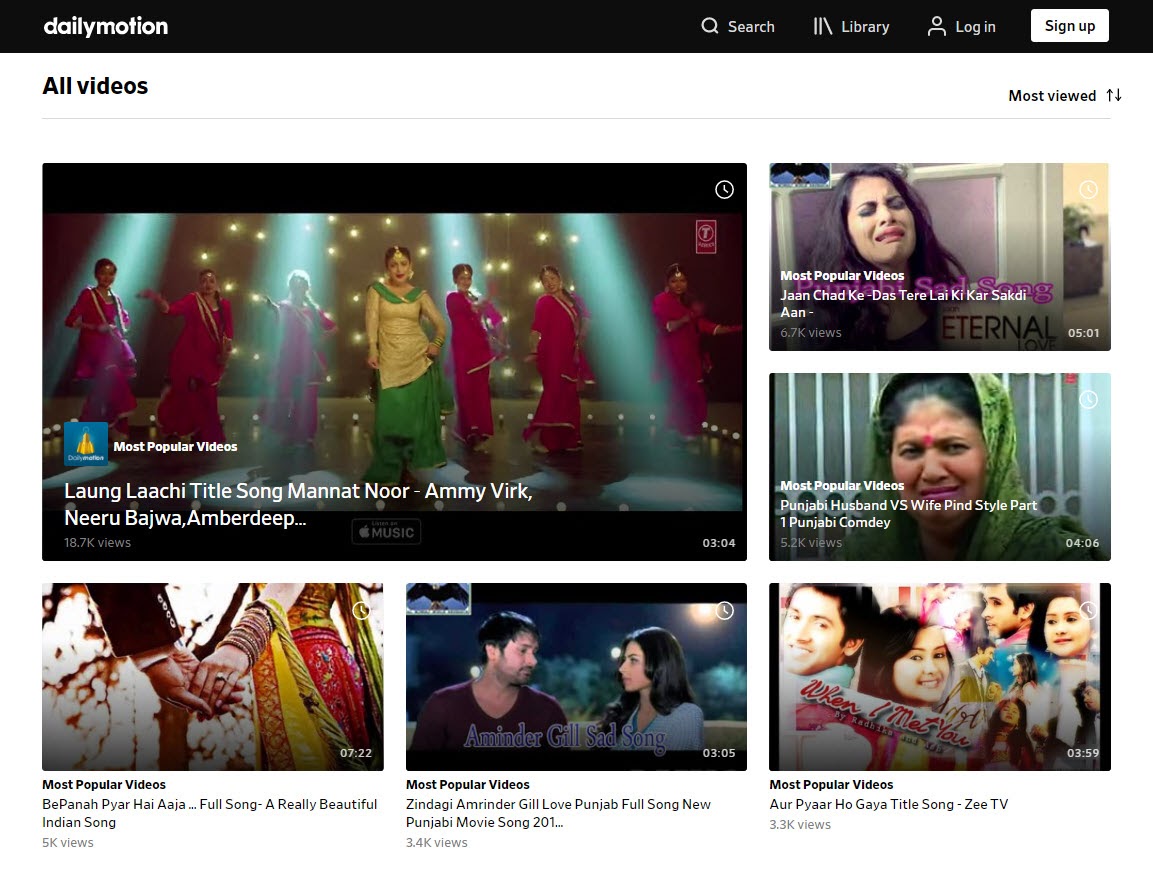The image size is (1153, 869).
Task: Click the clock icon on Jaan Chad Ke video
Action: click(x=1087, y=189)
